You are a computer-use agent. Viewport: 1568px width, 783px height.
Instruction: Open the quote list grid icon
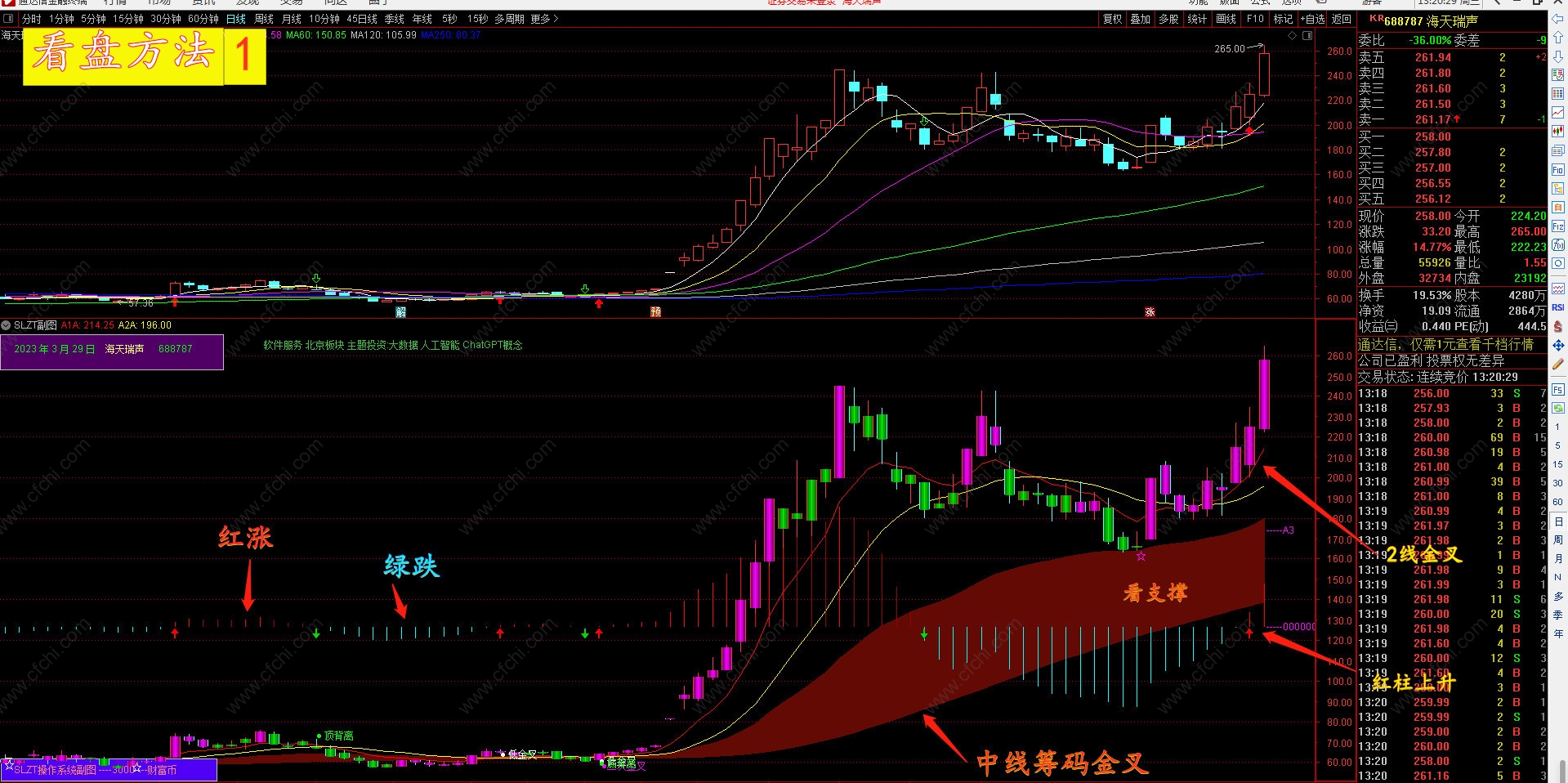coord(1557,93)
